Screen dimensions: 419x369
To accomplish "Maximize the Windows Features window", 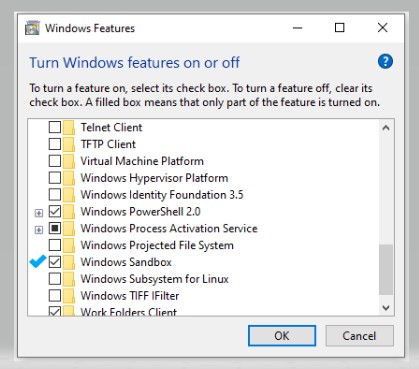I will point(339,28).
